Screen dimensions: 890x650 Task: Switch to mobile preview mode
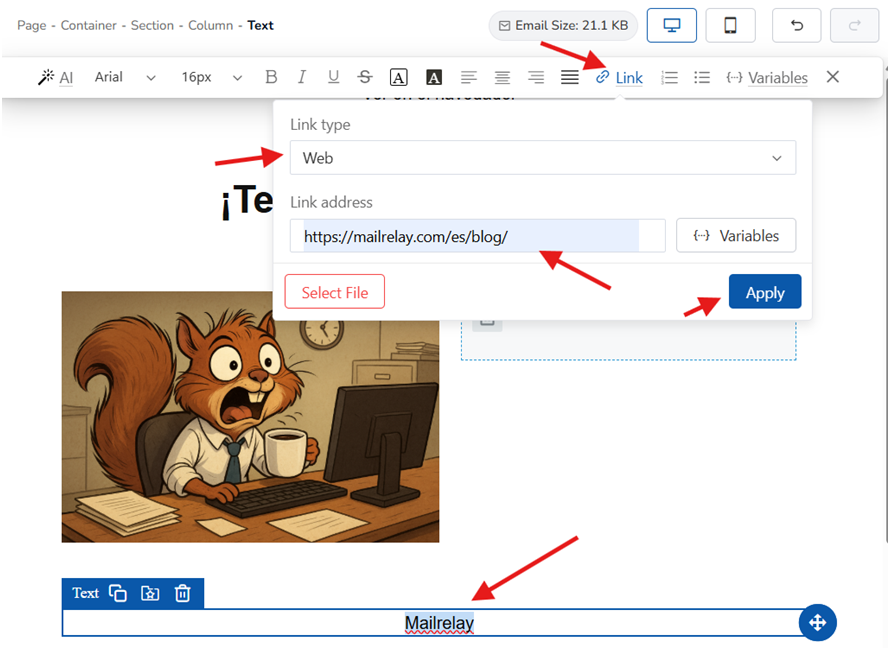(x=730, y=26)
